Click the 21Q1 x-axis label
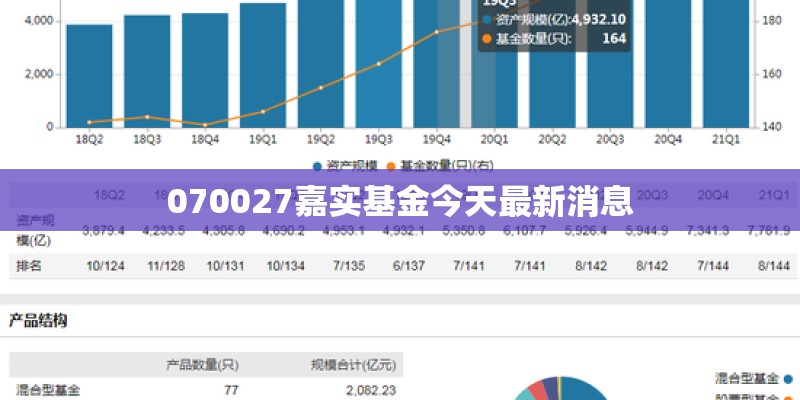Screen dimensions: 800x400 [x=726, y=139]
